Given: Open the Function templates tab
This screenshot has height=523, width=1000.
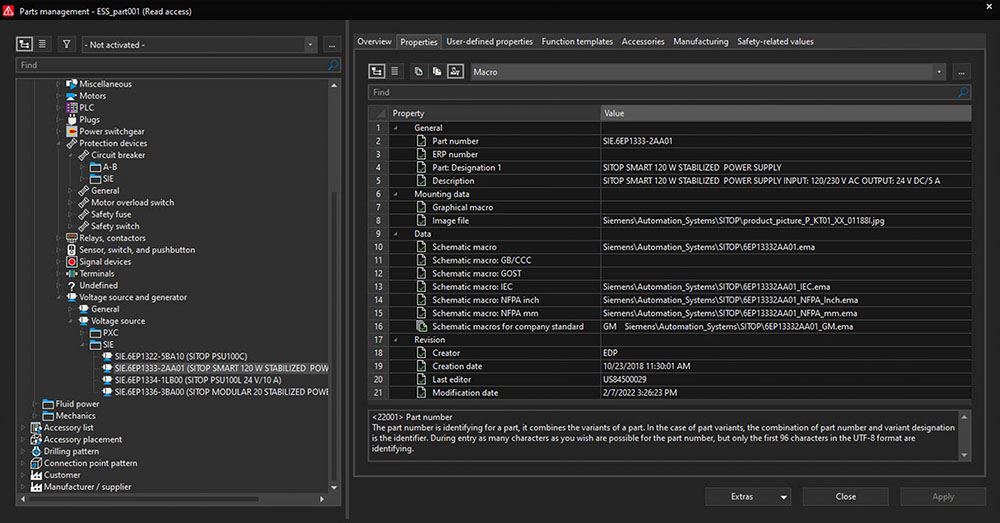Looking at the screenshot, I should (577, 41).
